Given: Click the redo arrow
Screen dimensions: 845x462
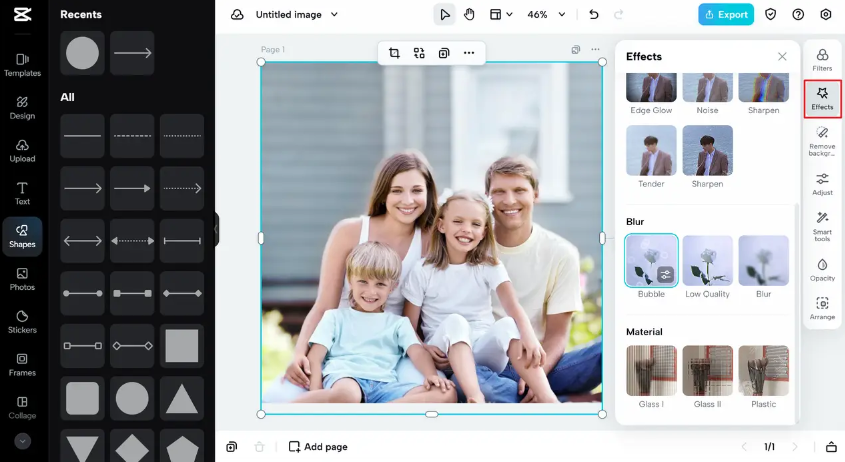Looking at the screenshot, I should click(x=619, y=15).
